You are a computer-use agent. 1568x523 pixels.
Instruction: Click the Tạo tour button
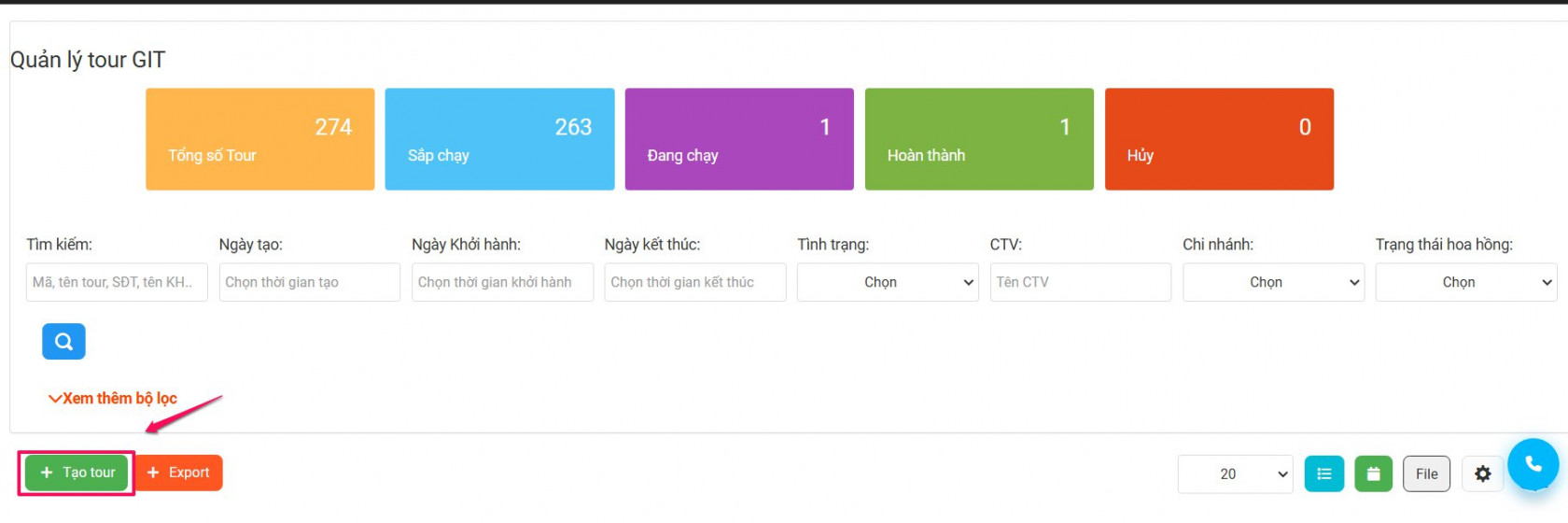tap(77, 473)
